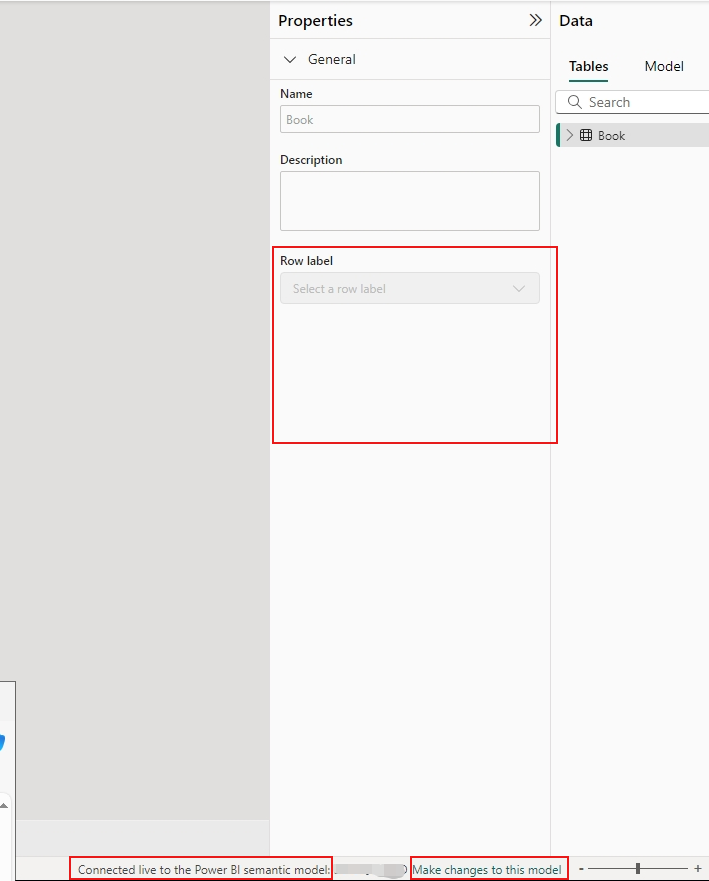709x881 pixels.
Task: Click Connected live to semantic model status text
Action: 204,870
